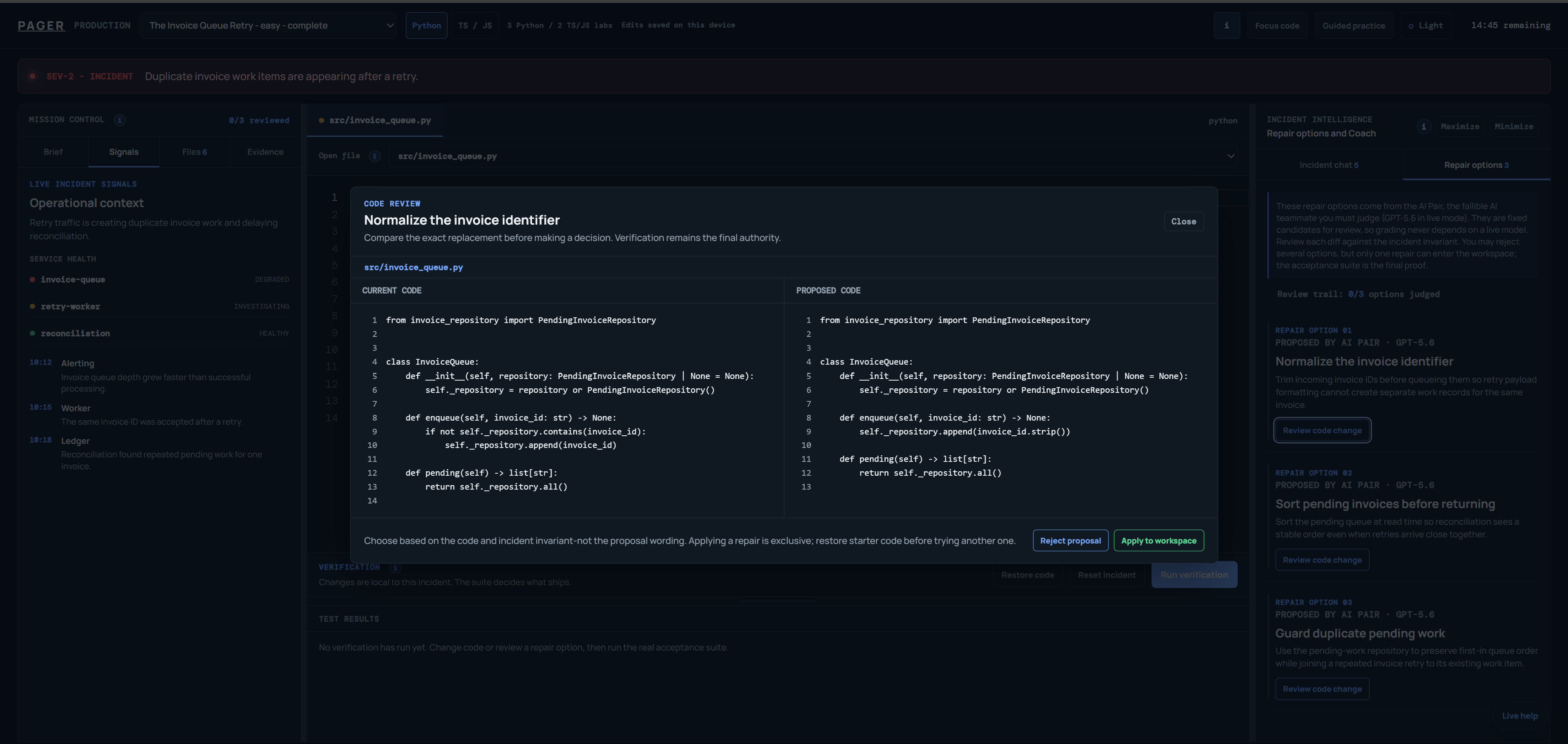The height and width of the screenshot is (744, 1568).
Task: Click the Incident Intelligence info icon
Action: pyautogui.click(x=1423, y=127)
